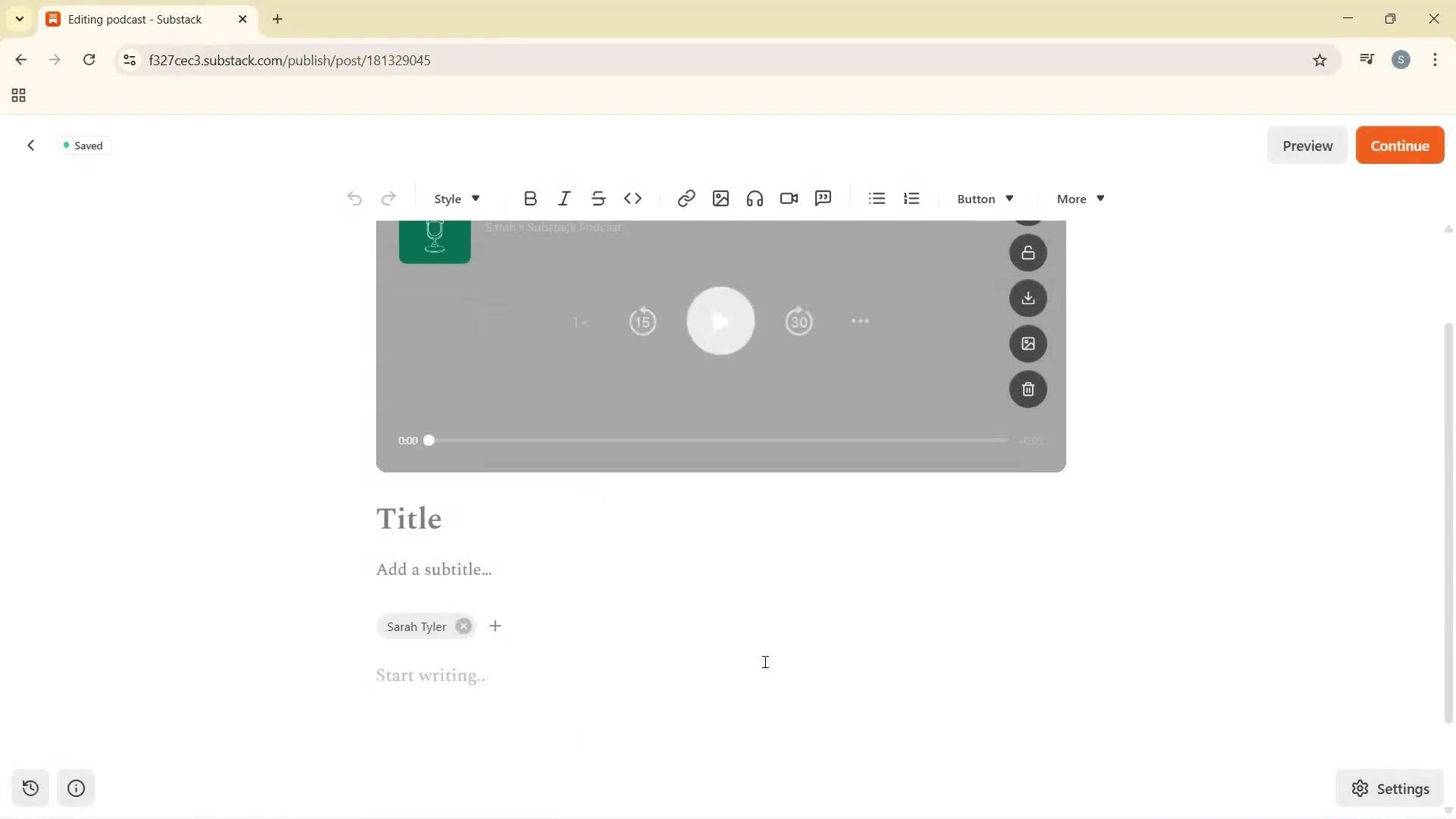Download the podcast audio file

(x=1028, y=298)
